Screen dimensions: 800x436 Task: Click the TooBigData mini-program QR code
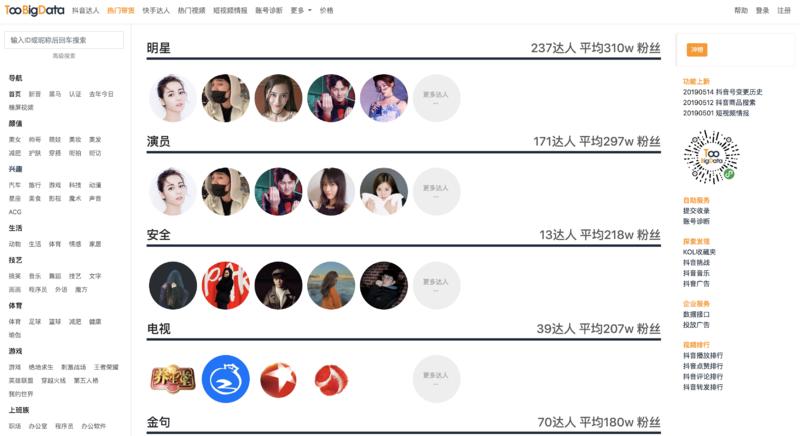point(711,157)
